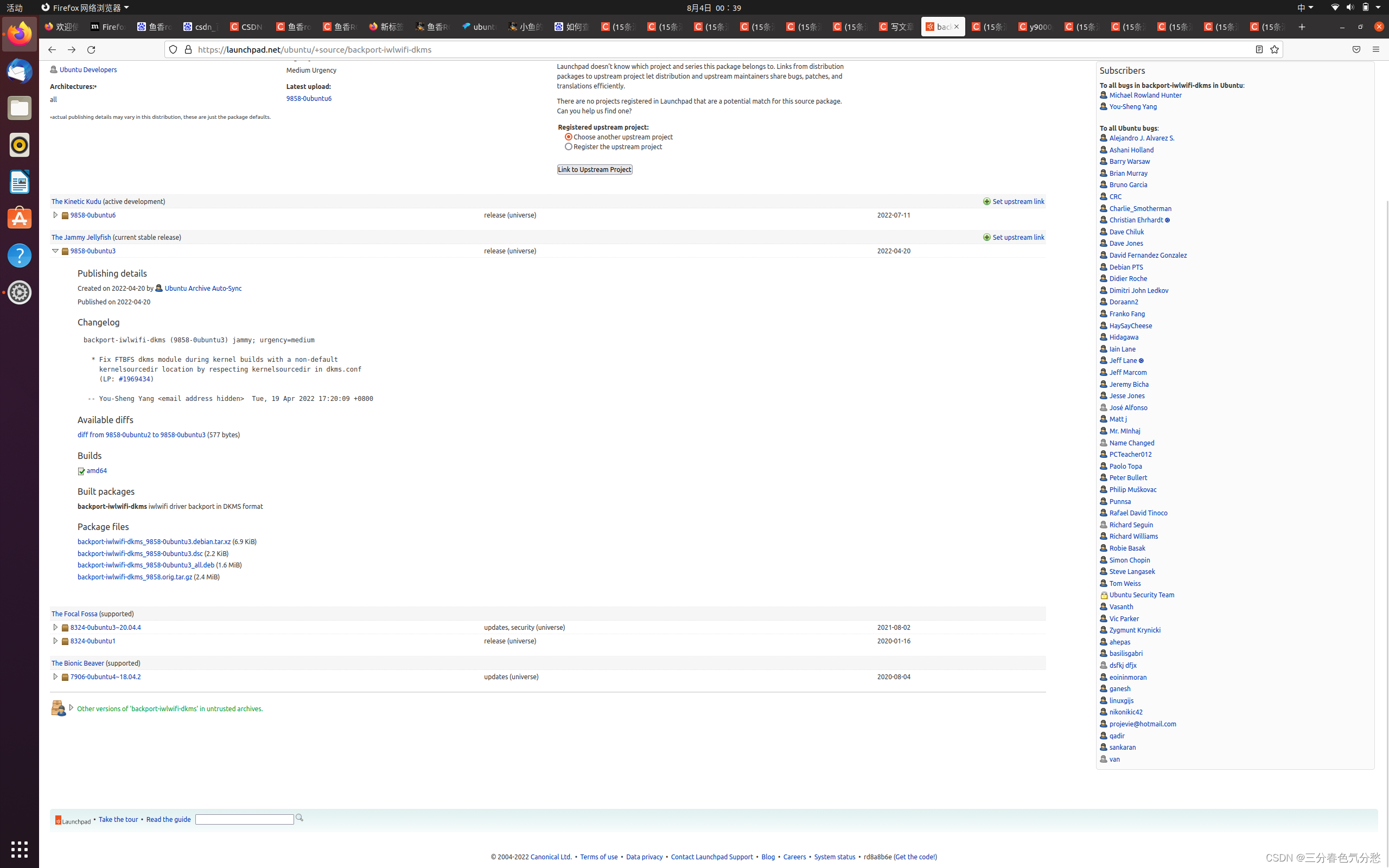Open tracking protection shield panel

(173, 50)
